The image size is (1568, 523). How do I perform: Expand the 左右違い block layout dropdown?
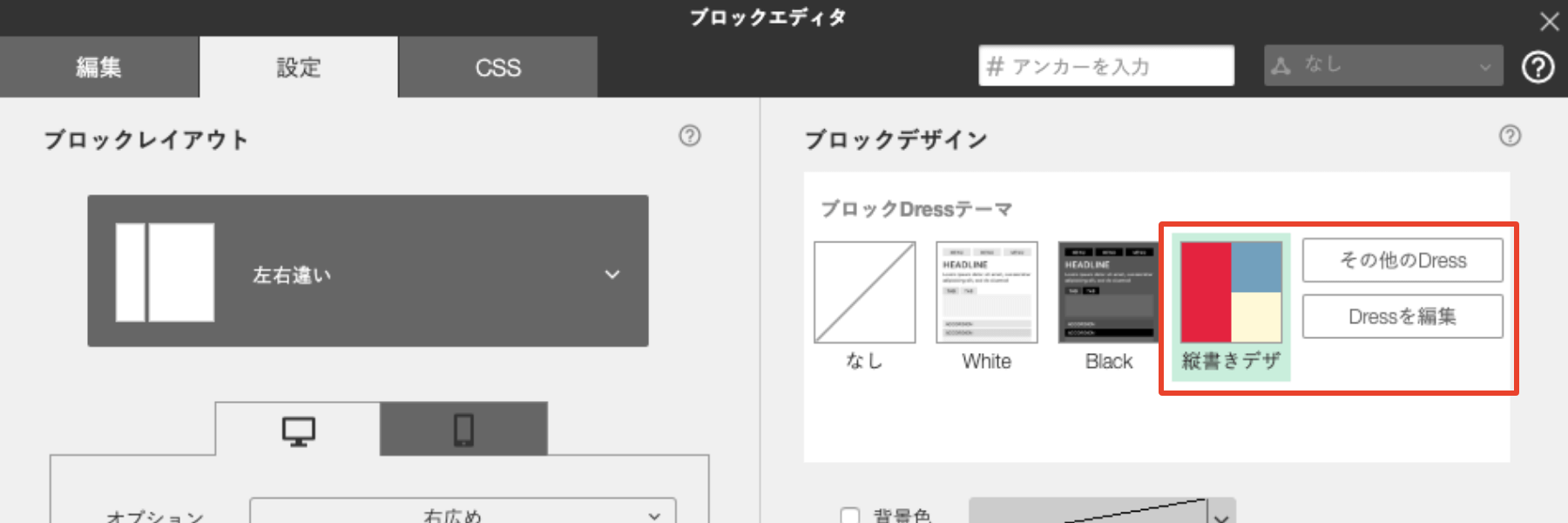pyautogui.click(x=368, y=271)
